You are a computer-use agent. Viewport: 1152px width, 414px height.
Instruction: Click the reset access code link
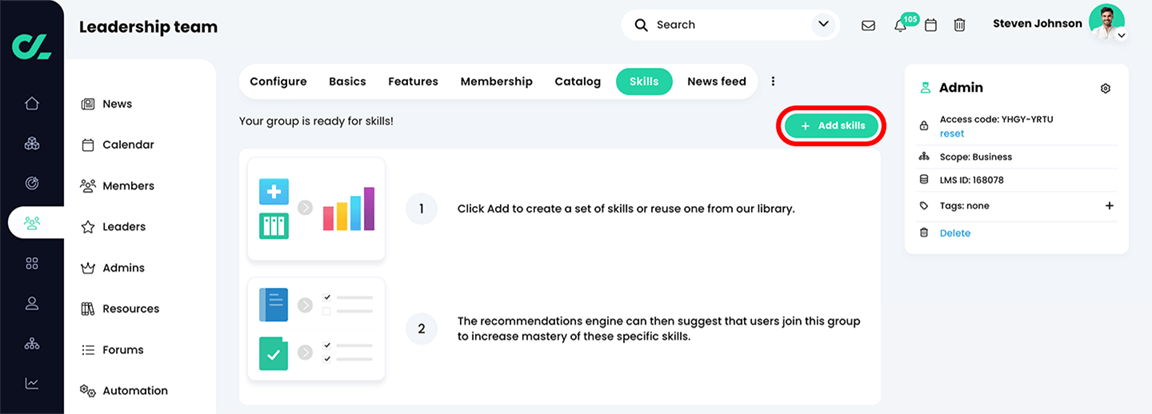tap(951, 134)
